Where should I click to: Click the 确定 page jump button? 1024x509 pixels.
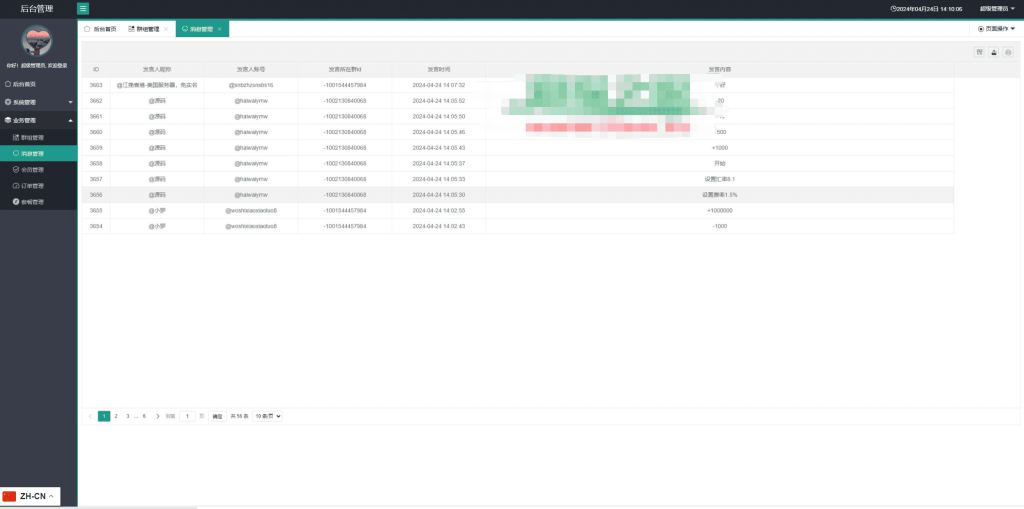click(217, 416)
